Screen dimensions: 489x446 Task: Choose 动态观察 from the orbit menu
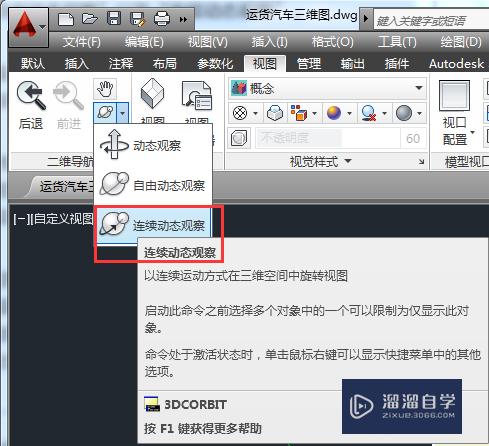(153, 145)
